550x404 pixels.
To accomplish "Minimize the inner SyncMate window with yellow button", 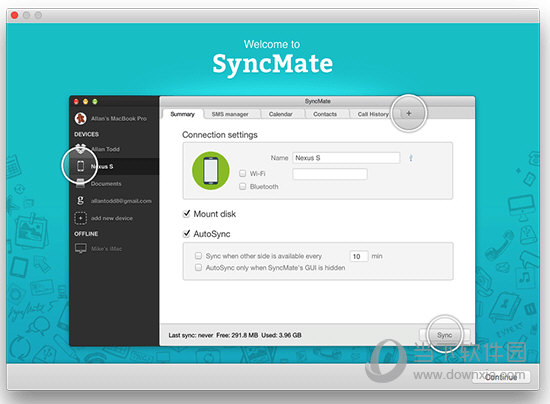I will point(85,102).
